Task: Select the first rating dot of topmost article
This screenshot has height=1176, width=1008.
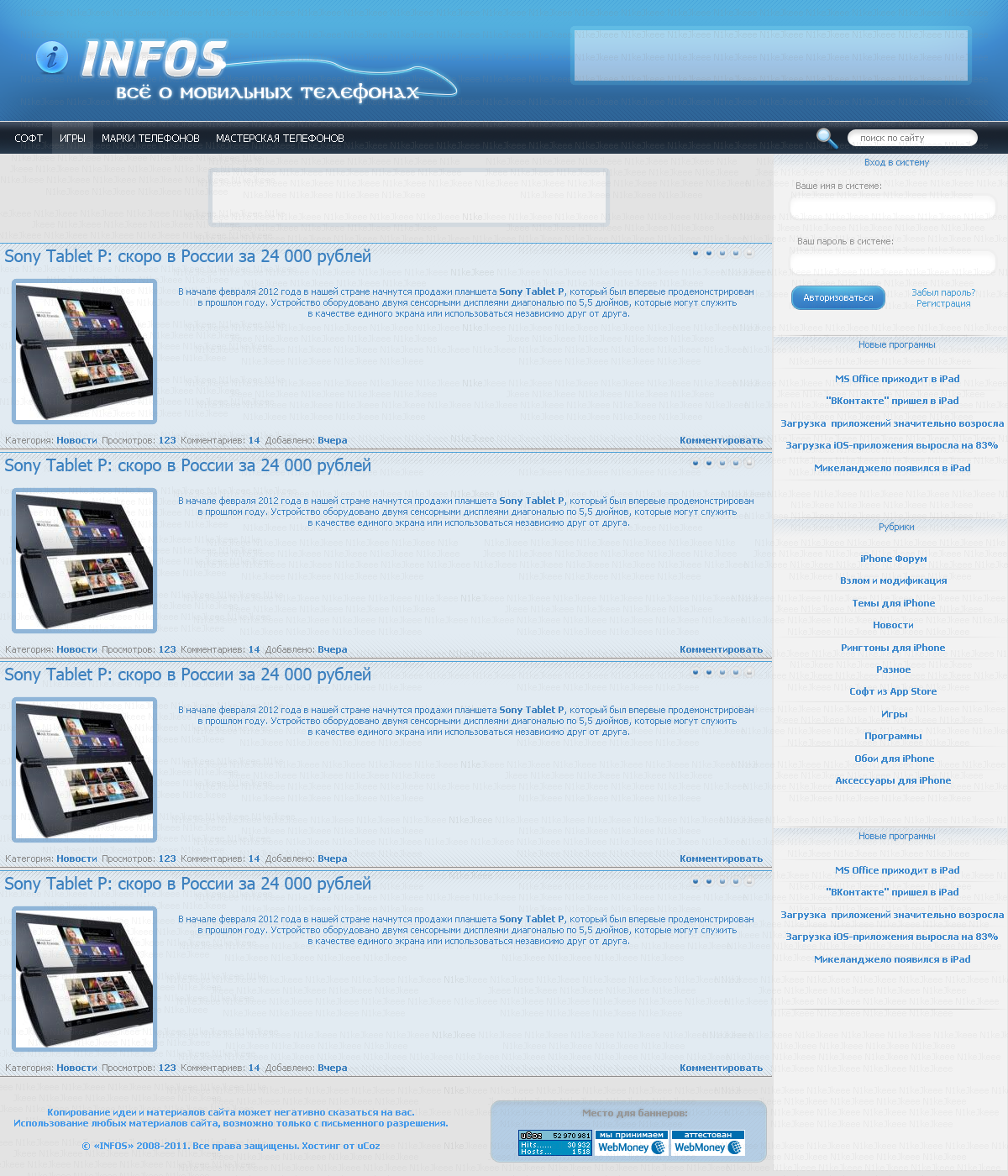Action: pos(696,253)
